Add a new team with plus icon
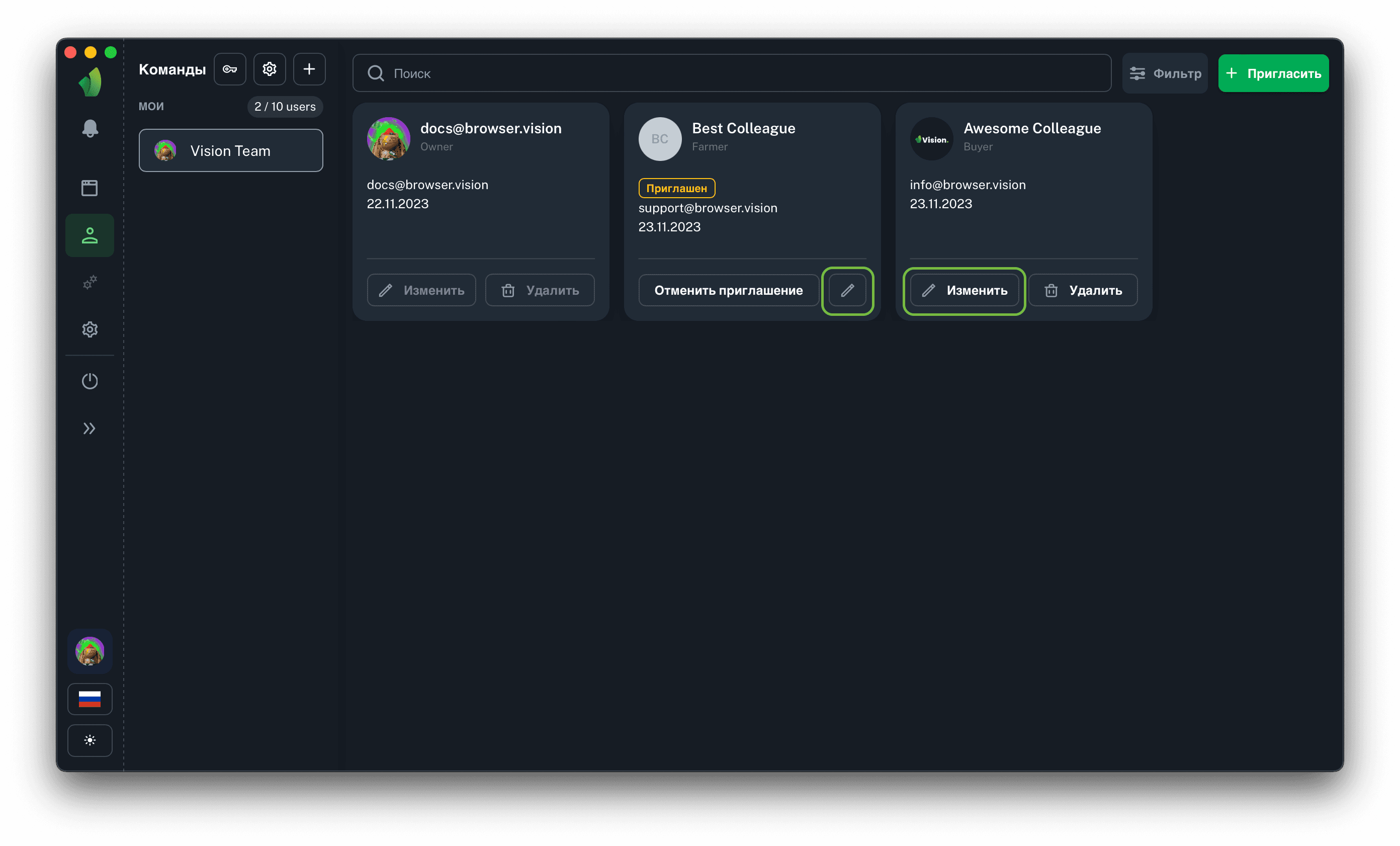Viewport: 1400px width, 846px height. point(309,69)
